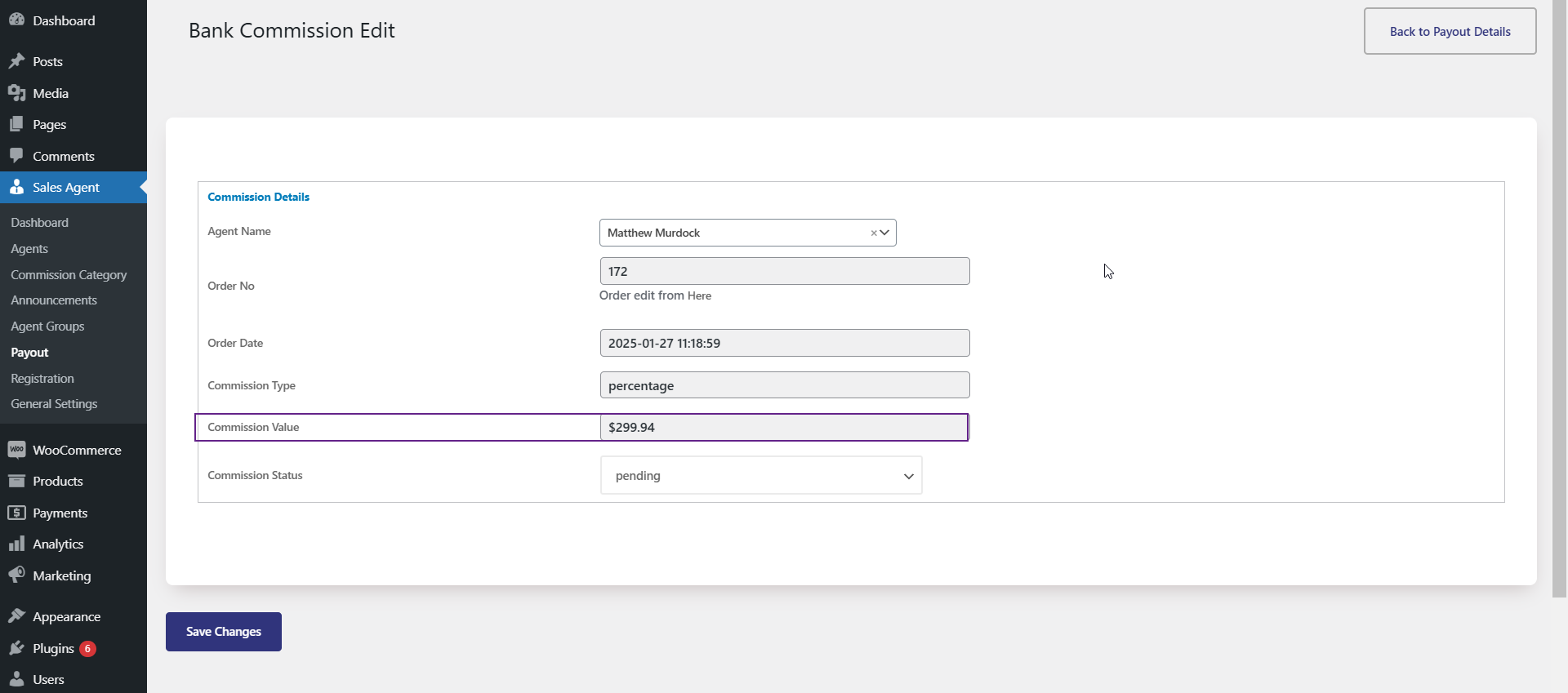Open the Media menu item
Viewport: 1568px width, 693px height.
point(51,93)
